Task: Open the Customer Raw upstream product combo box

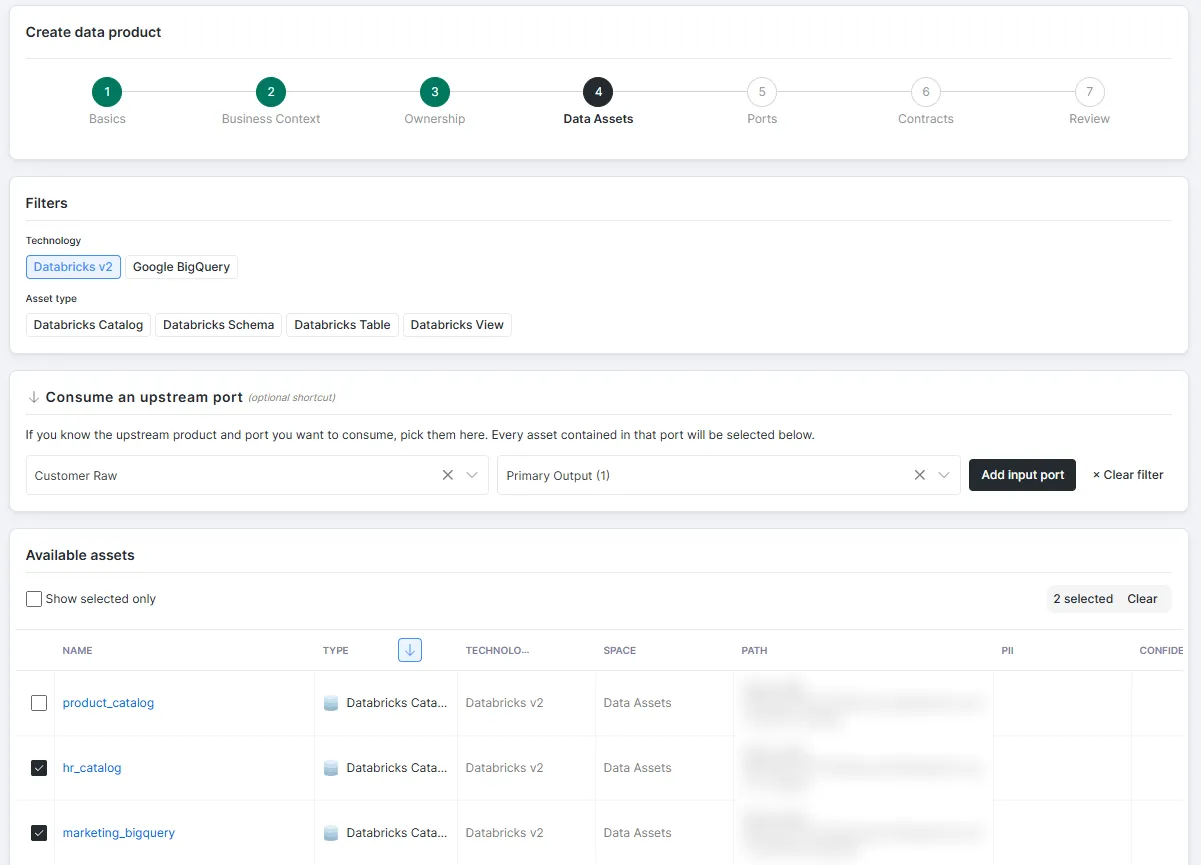Action: click(257, 475)
